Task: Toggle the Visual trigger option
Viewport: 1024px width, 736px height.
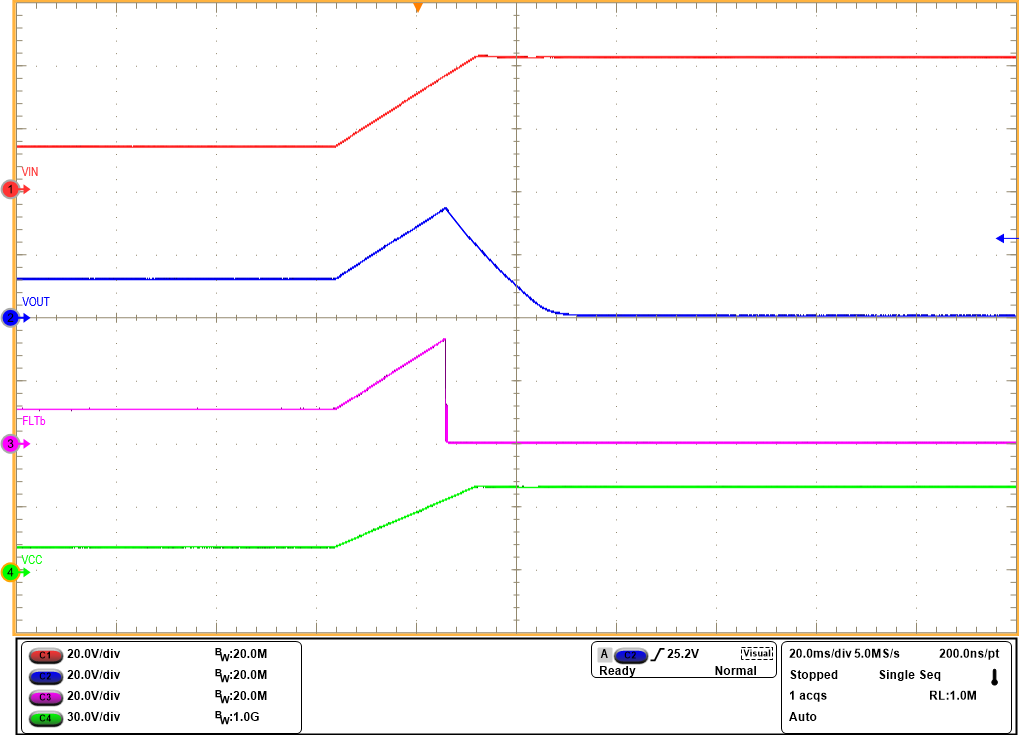Action: coord(757,652)
